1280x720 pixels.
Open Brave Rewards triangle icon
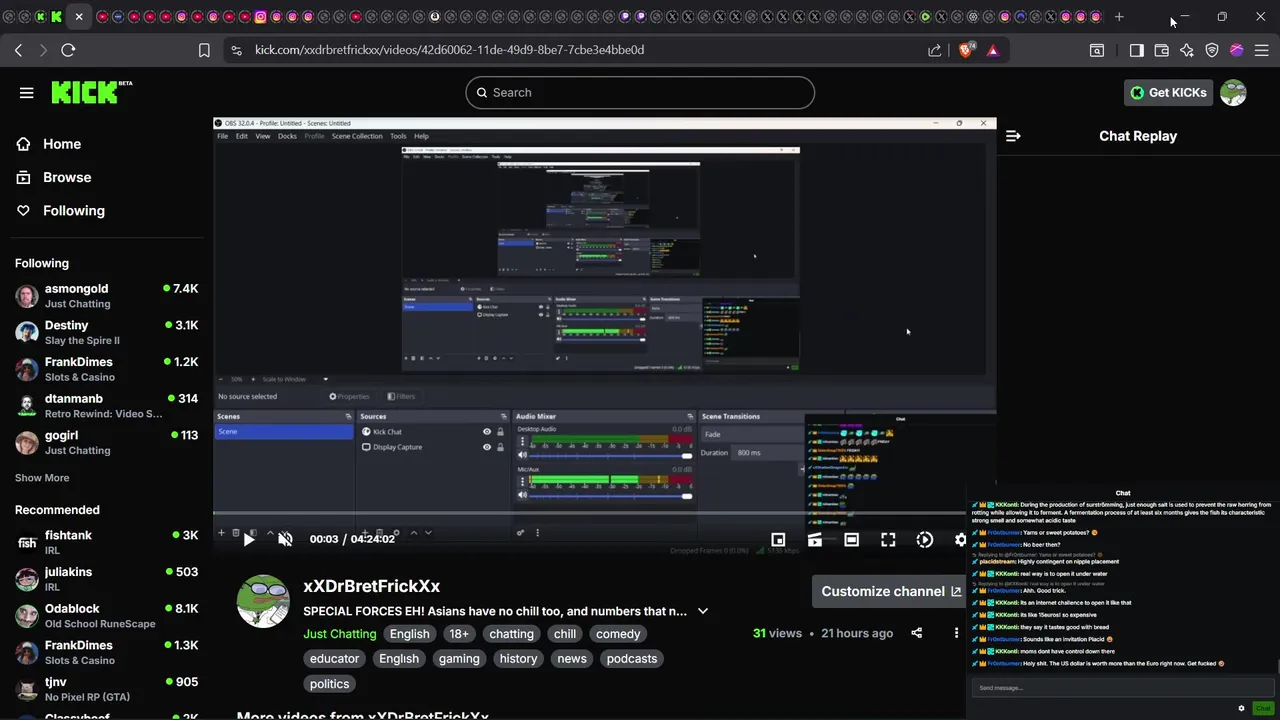pyautogui.click(x=993, y=50)
